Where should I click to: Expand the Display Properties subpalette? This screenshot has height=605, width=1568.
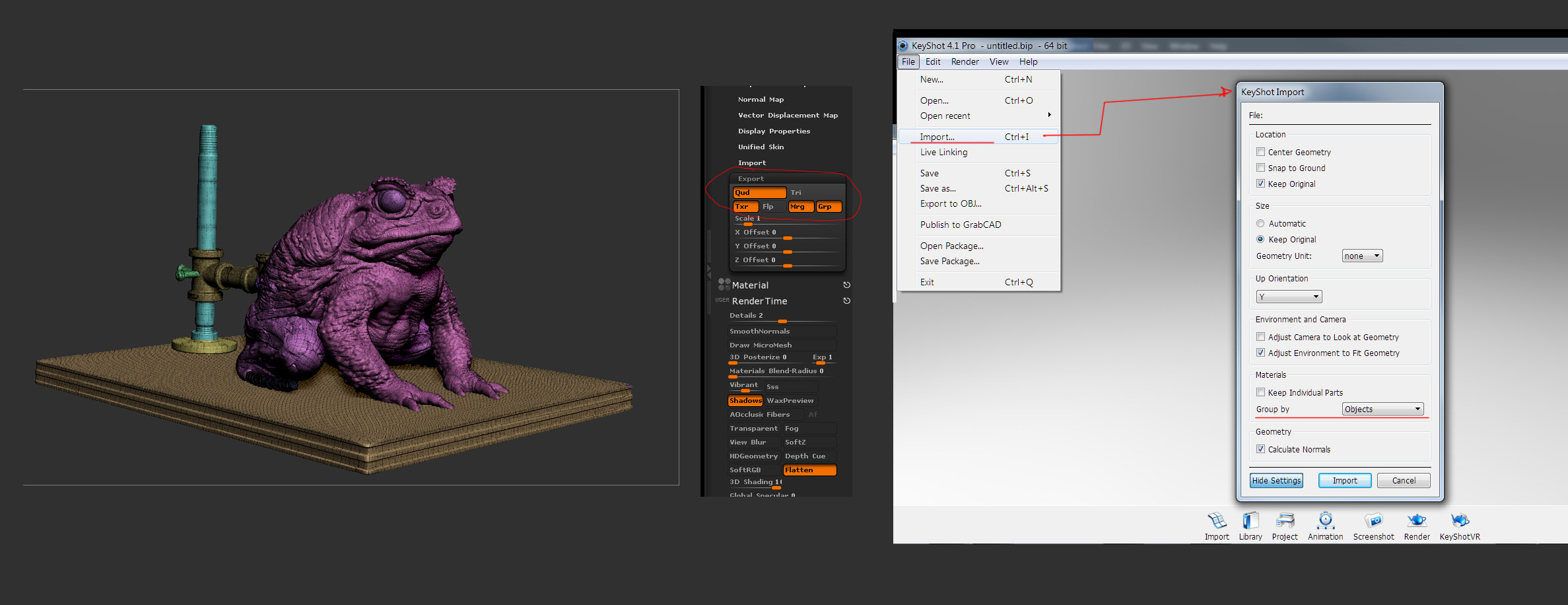click(774, 131)
